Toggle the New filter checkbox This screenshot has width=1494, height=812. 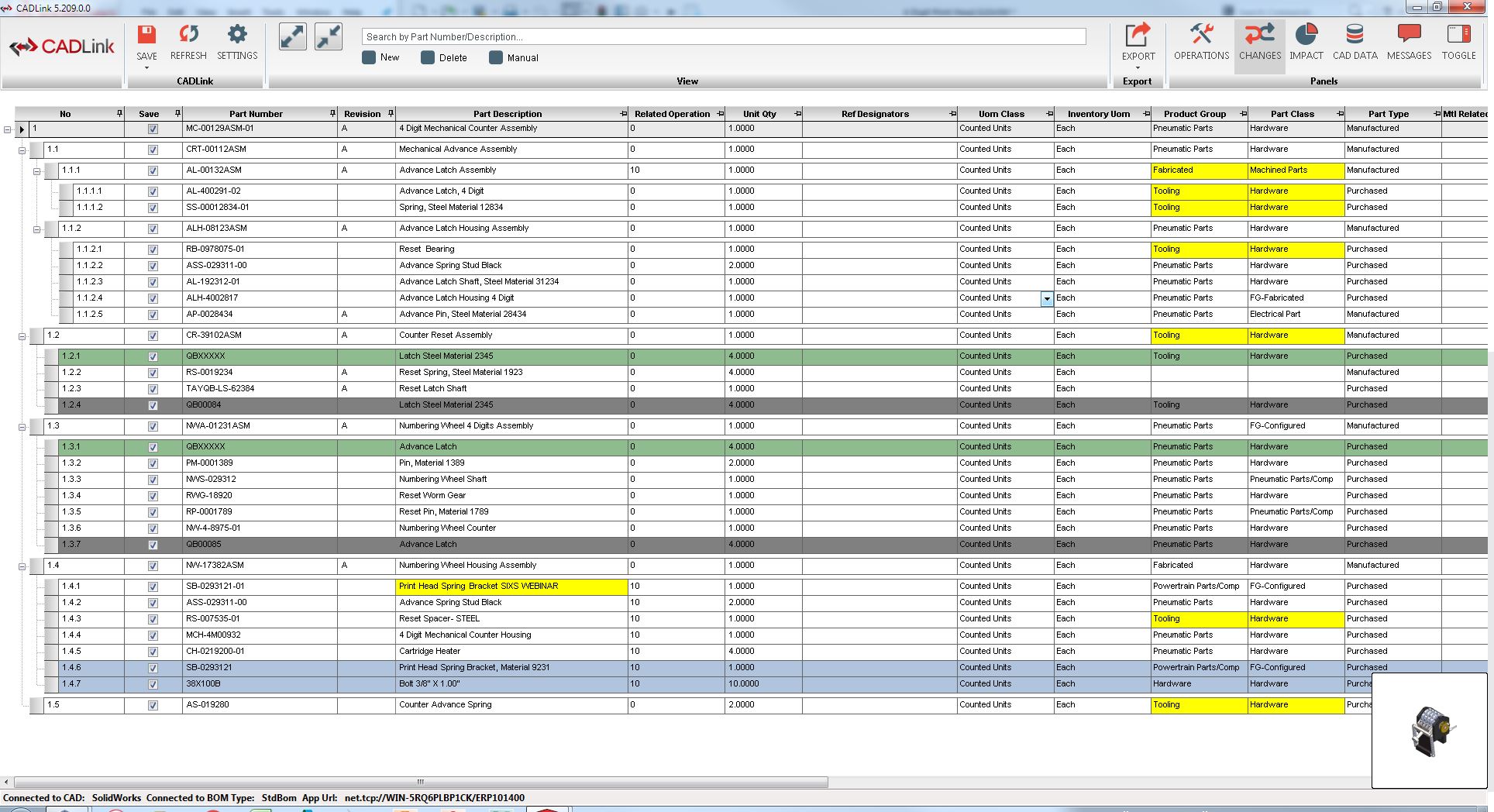tap(369, 57)
